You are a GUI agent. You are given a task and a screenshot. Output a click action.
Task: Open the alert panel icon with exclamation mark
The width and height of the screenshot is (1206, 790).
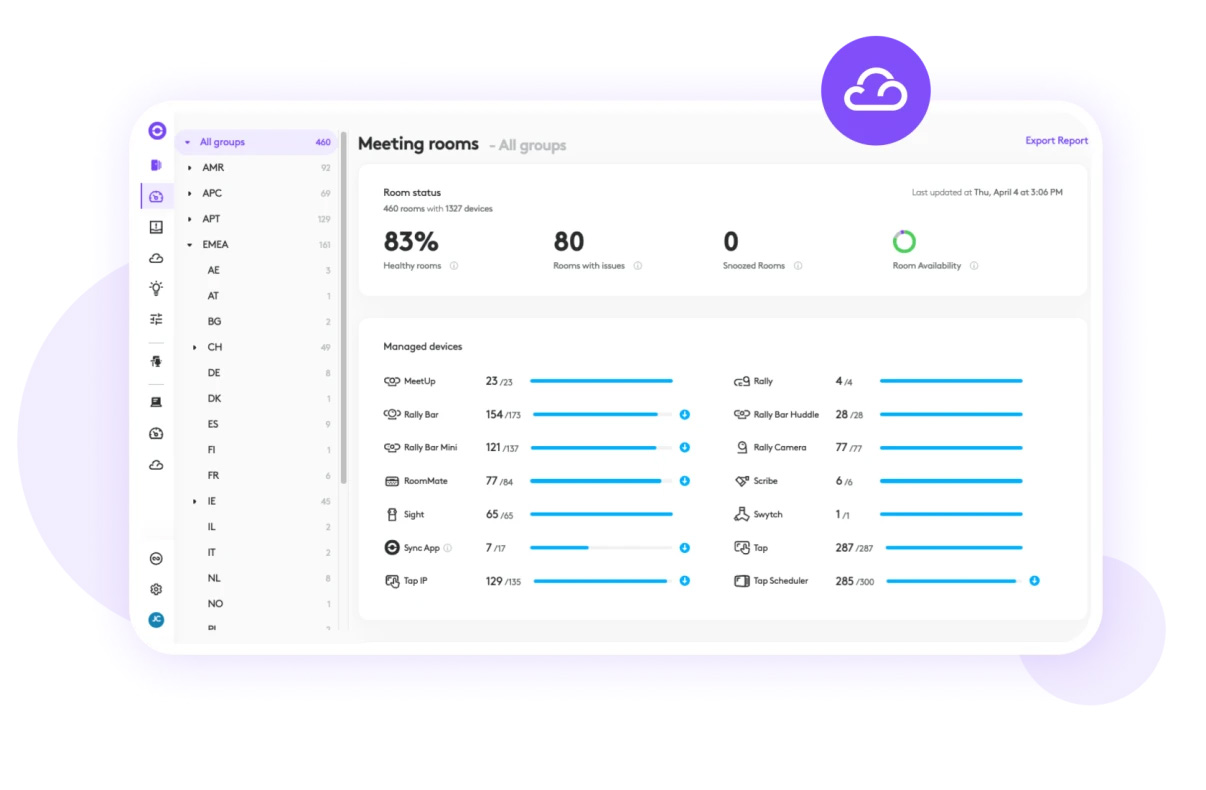pyautogui.click(x=156, y=227)
